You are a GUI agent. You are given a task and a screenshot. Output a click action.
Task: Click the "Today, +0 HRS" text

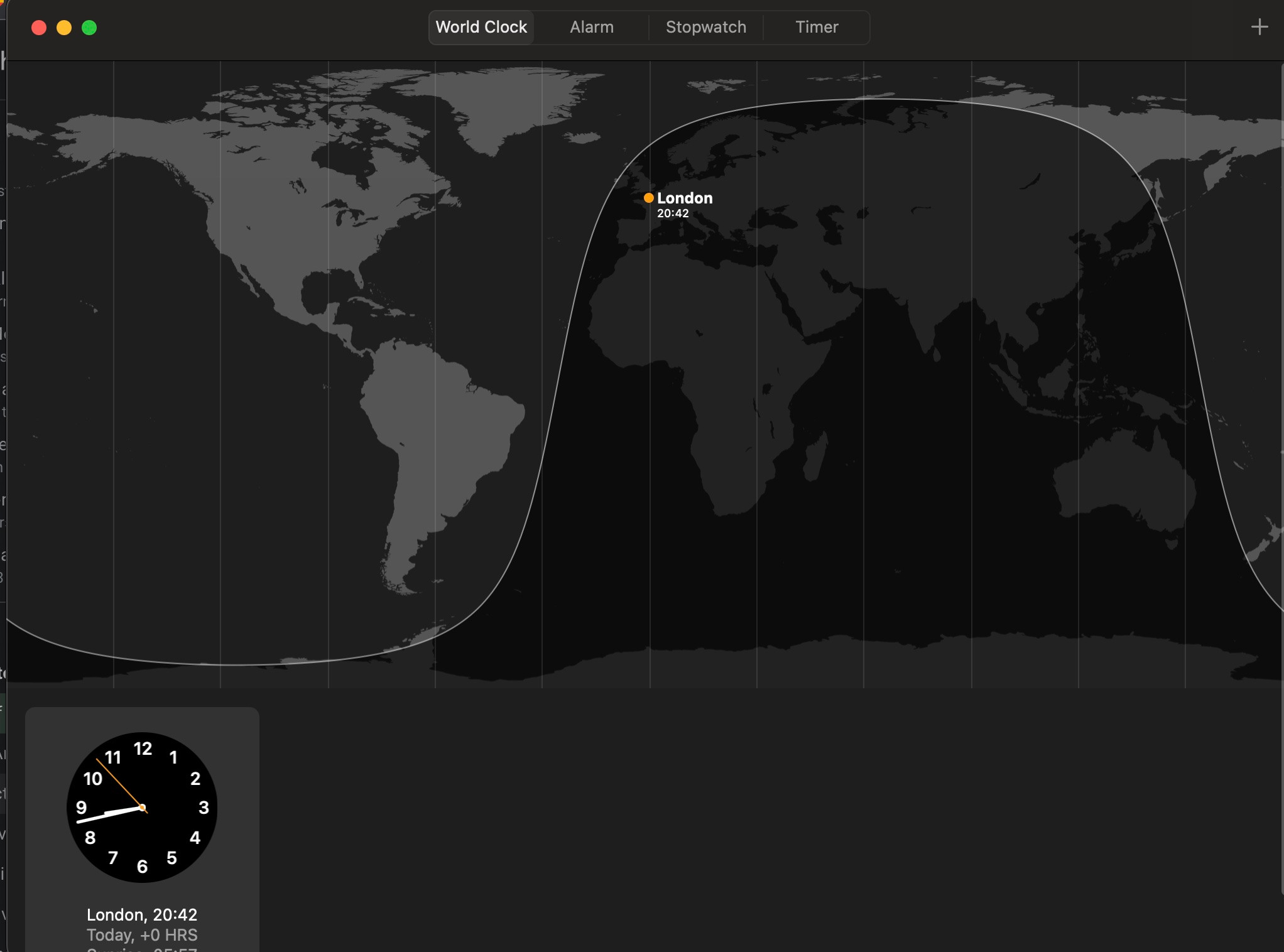click(142, 934)
